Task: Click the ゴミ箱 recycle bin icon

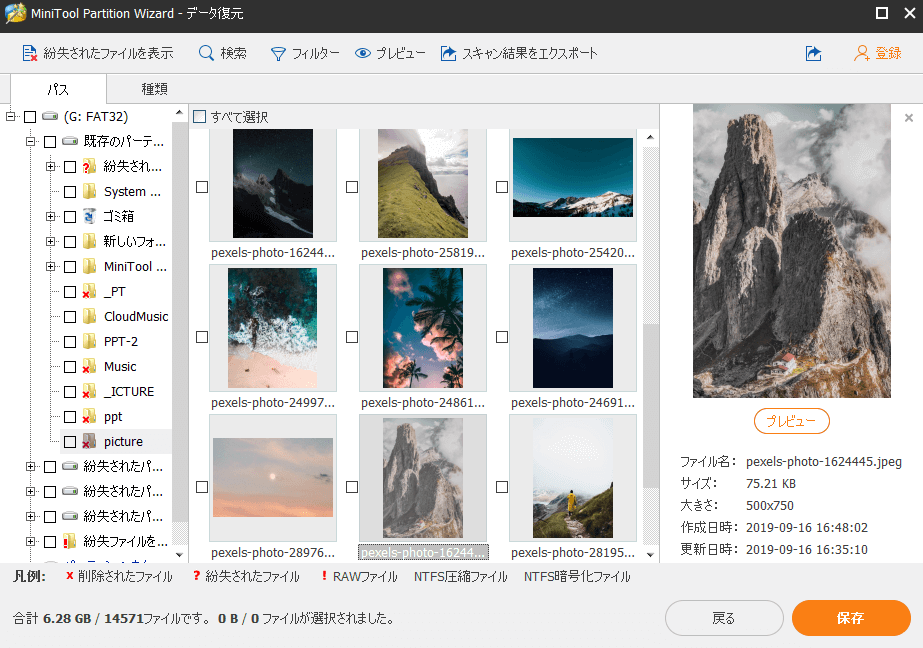Action: pyautogui.click(x=89, y=217)
